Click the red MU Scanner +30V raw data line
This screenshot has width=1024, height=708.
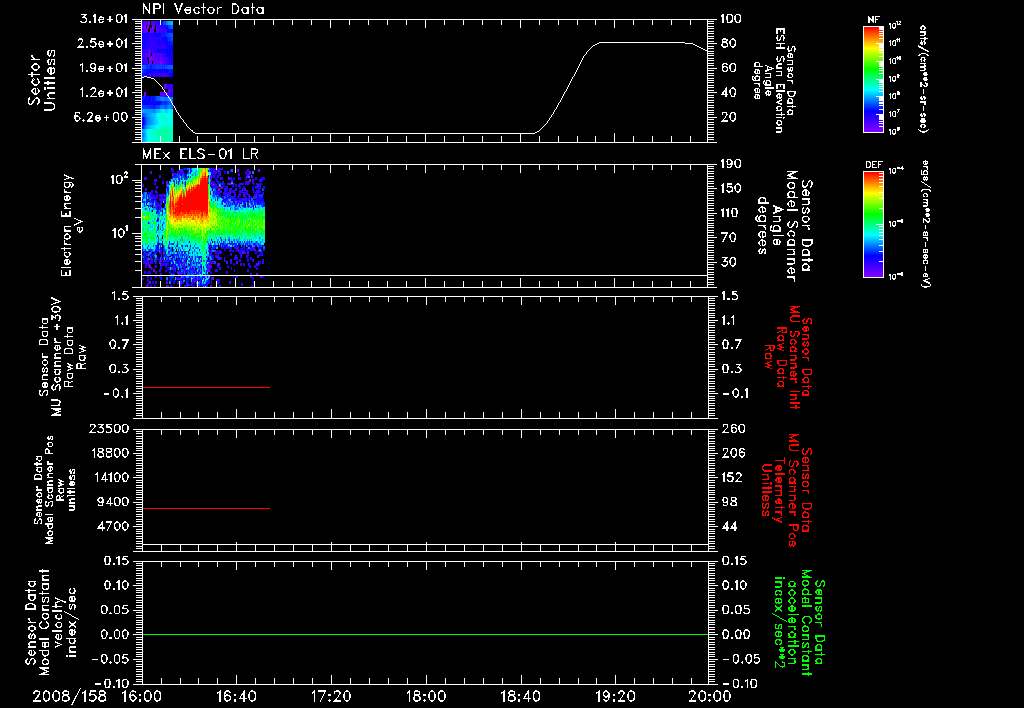tap(206, 387)
